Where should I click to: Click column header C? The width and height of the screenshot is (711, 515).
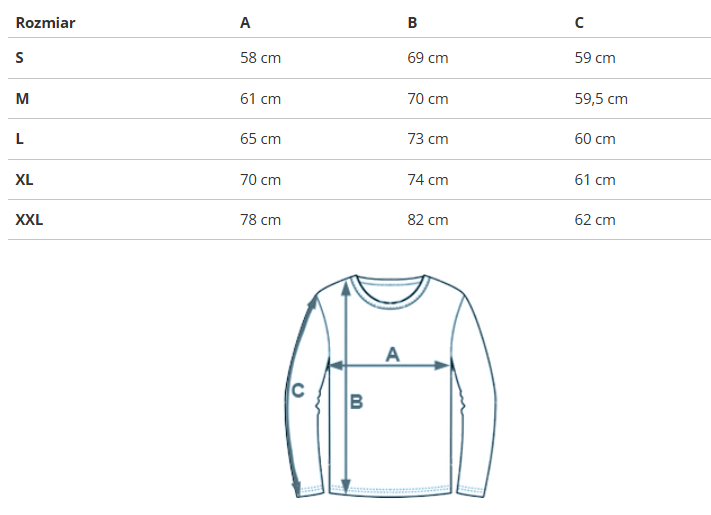pos(579,22)
